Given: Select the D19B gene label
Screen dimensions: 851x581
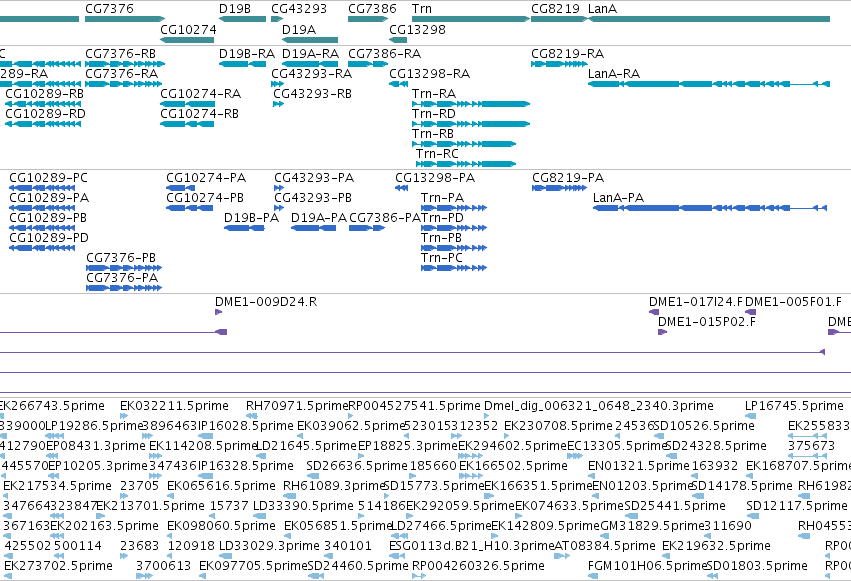Looking at the screenshot, I should coord(234,9).
